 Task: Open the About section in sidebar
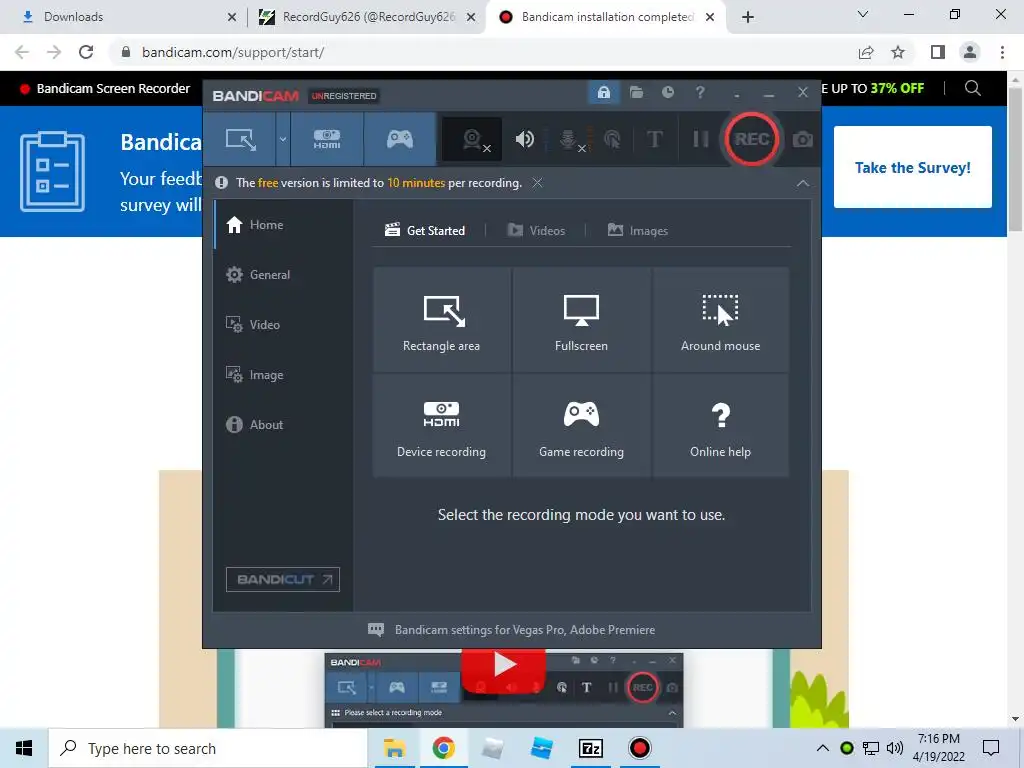(x=255, y=424)
